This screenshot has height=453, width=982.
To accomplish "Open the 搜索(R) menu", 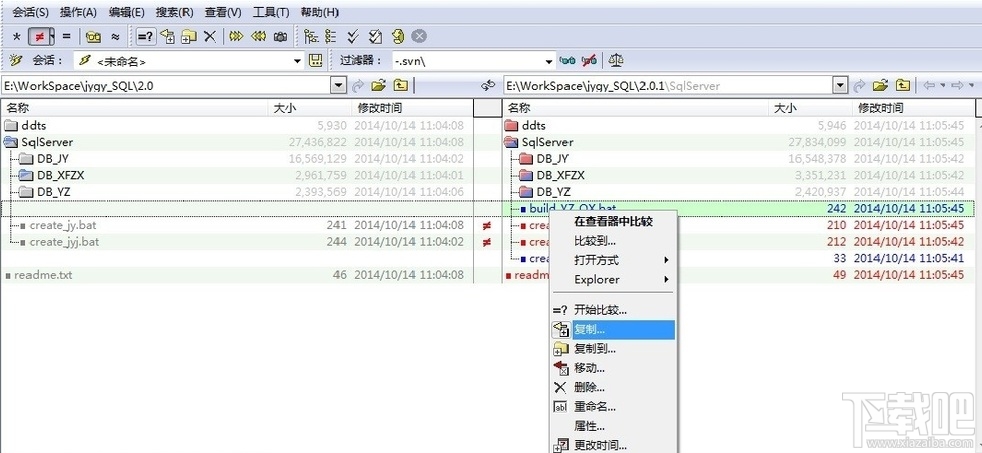I will (174, 12).
